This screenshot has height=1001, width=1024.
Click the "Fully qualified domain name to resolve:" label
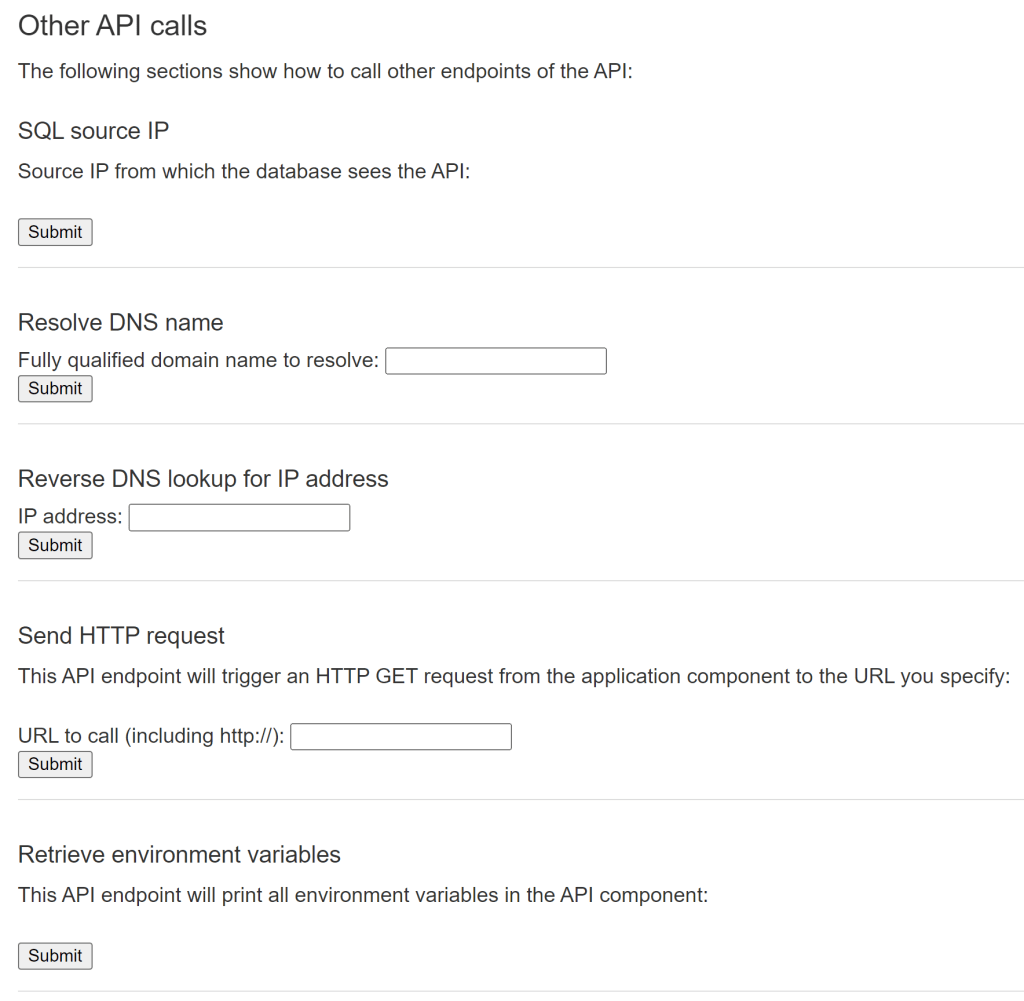(x=198, y=360)
